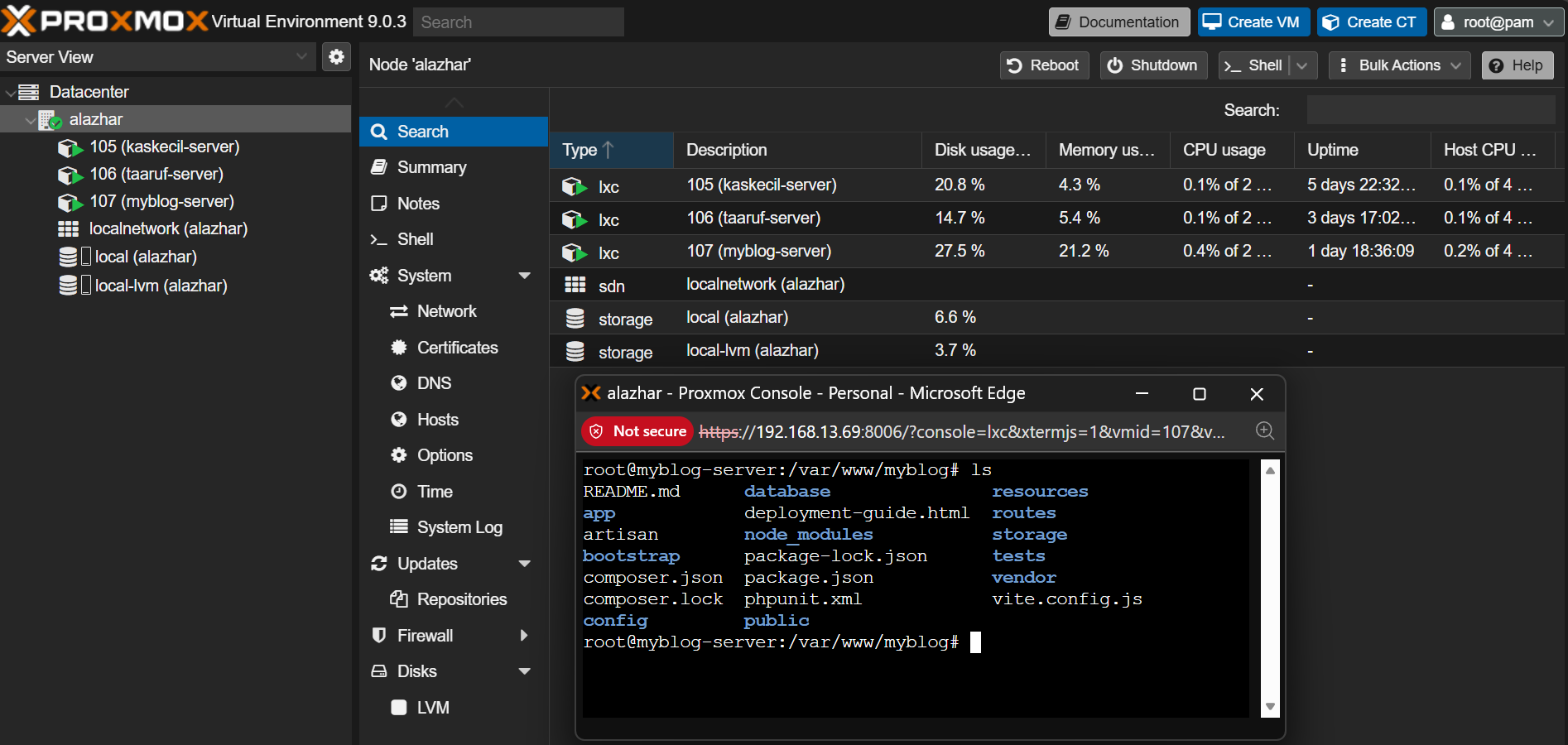Sort by the Description column header
This screenshot has height=745, width=1568.
[797, 150]
